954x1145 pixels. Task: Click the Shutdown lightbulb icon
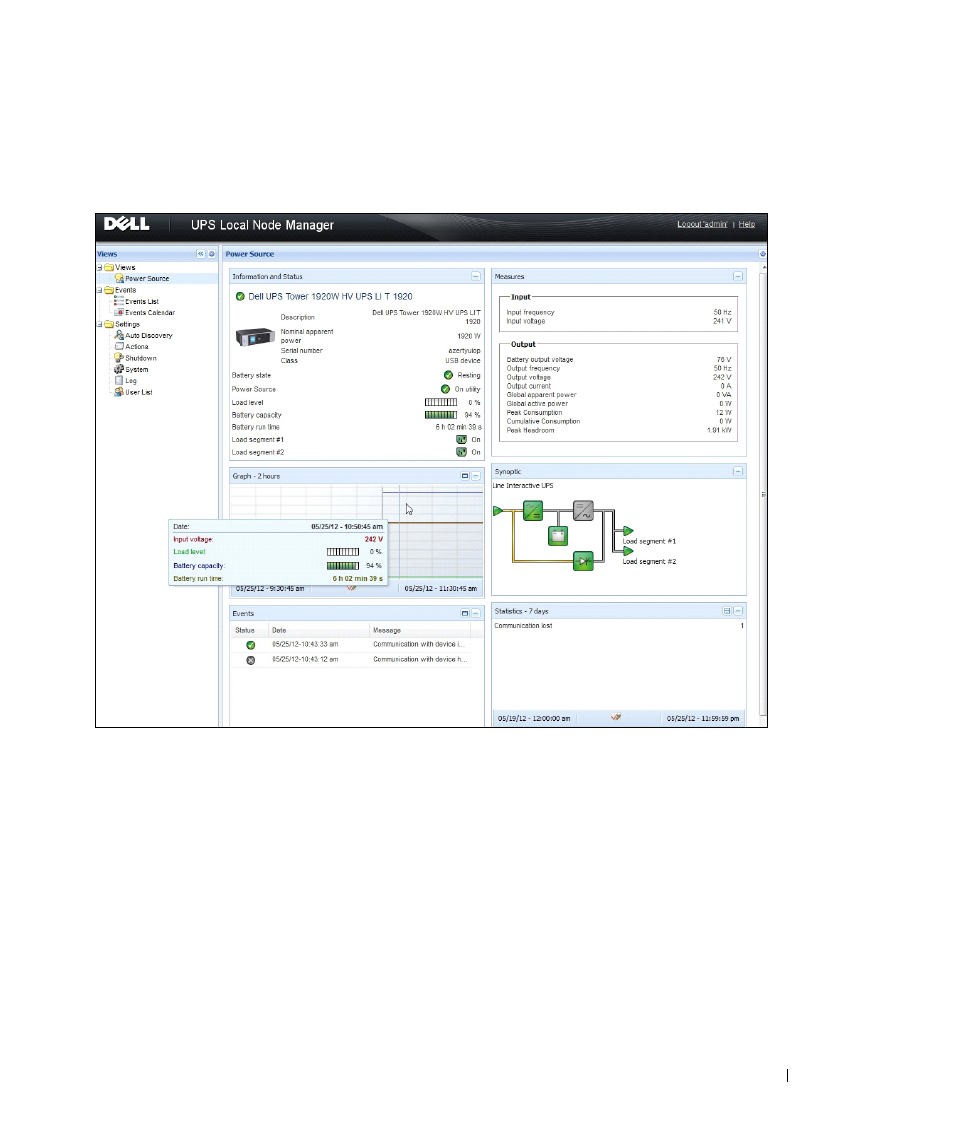119,358
